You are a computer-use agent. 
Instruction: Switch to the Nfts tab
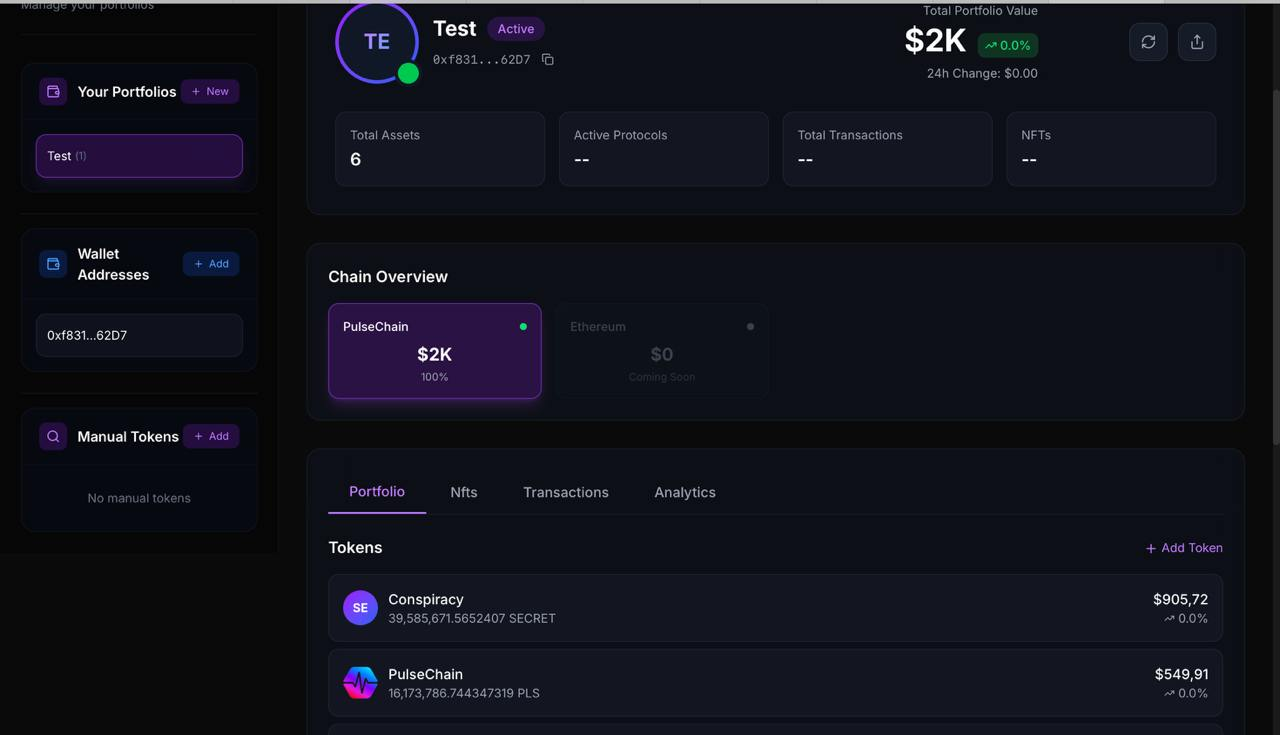pos(464,492)
